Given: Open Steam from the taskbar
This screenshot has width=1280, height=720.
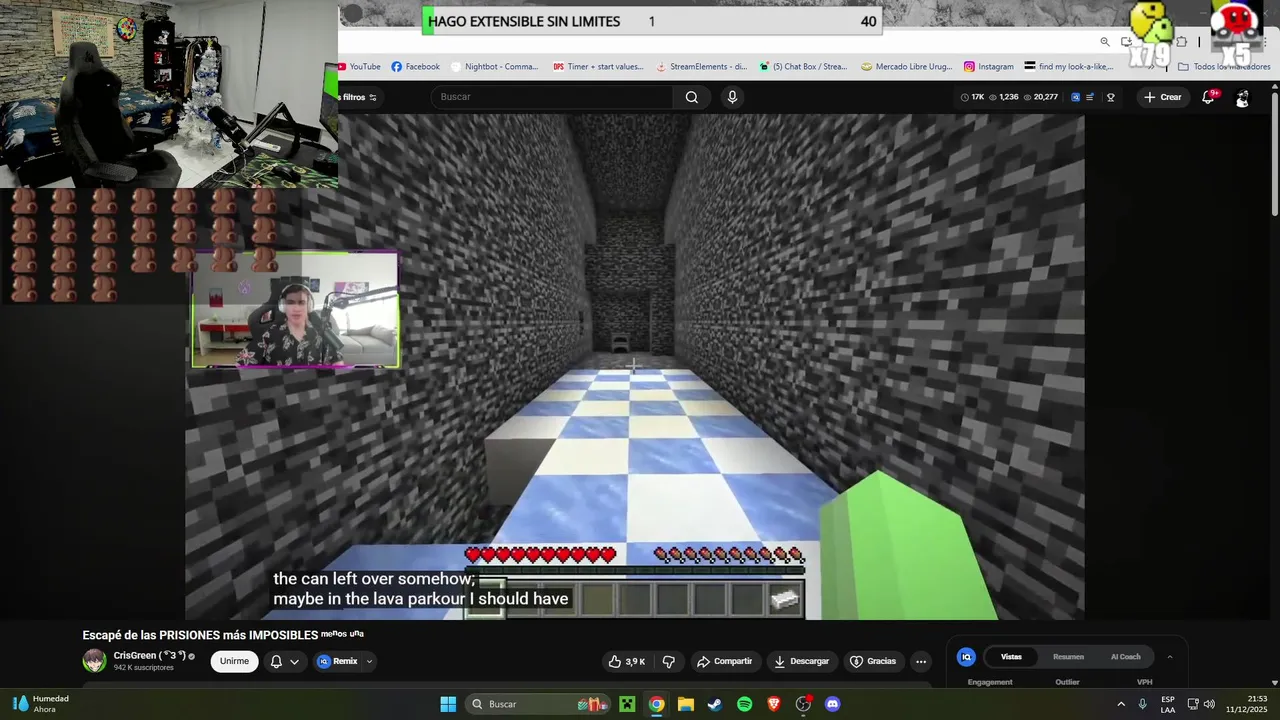Looking at the screenshot, I should [x=715, y=704].
